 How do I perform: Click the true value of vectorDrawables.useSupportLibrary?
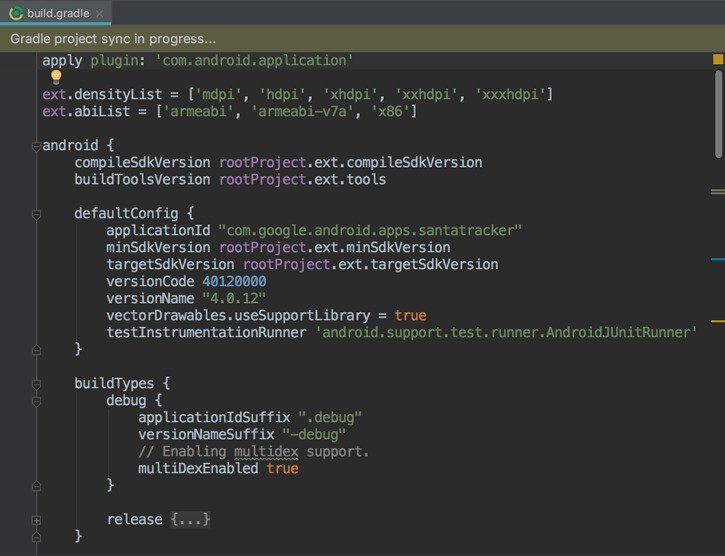[x=410, y=315]
